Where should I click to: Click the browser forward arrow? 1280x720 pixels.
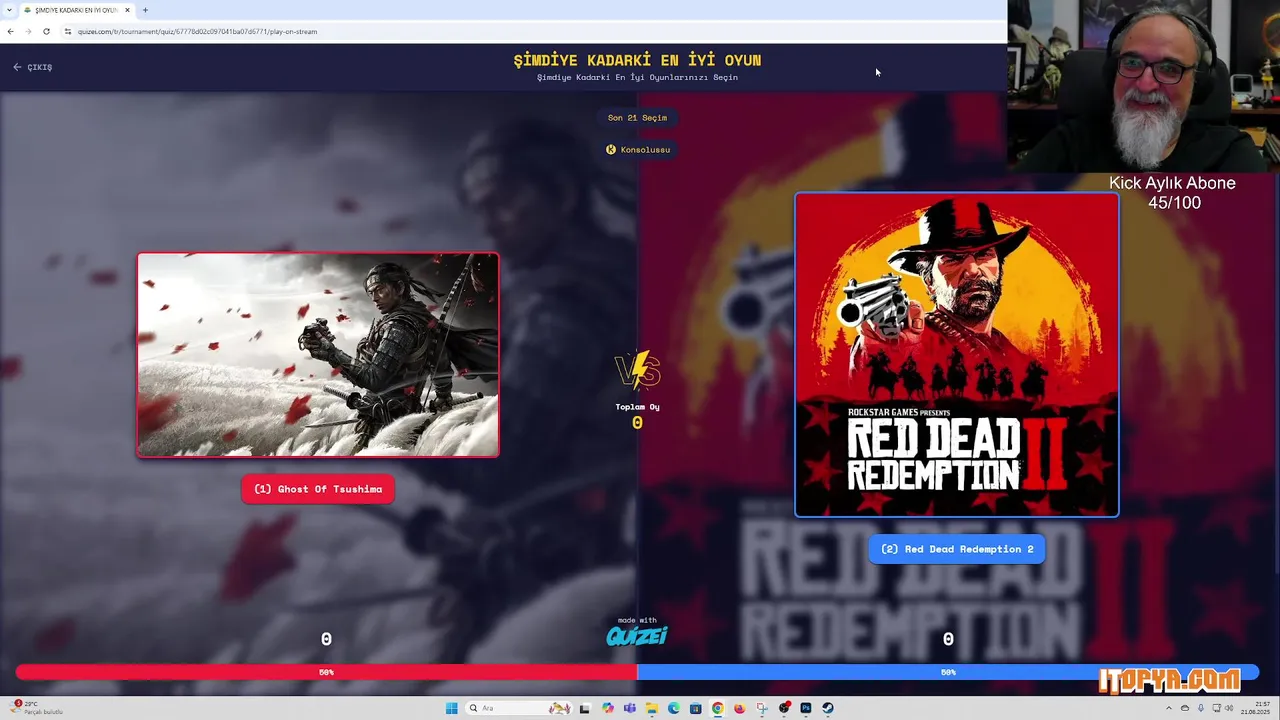[x=28, y=31]
